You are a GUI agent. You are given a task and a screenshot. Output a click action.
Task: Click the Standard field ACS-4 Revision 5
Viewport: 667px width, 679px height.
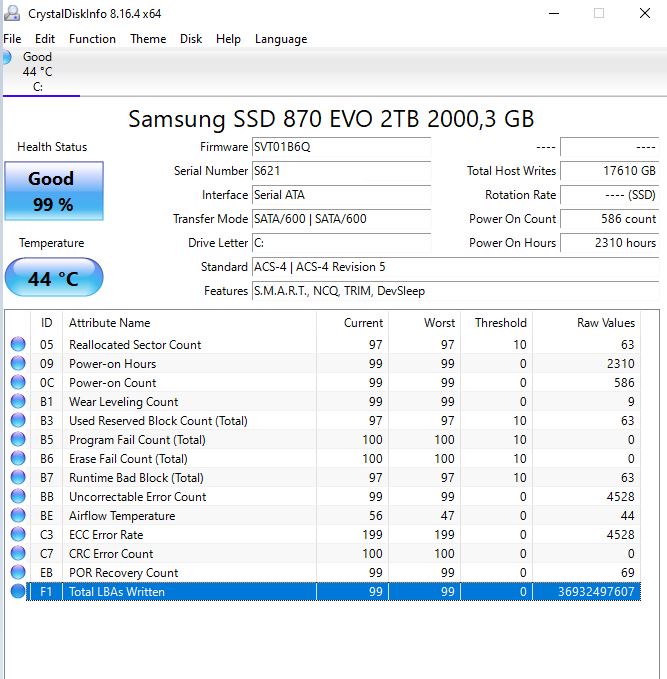tap(456, 267)
